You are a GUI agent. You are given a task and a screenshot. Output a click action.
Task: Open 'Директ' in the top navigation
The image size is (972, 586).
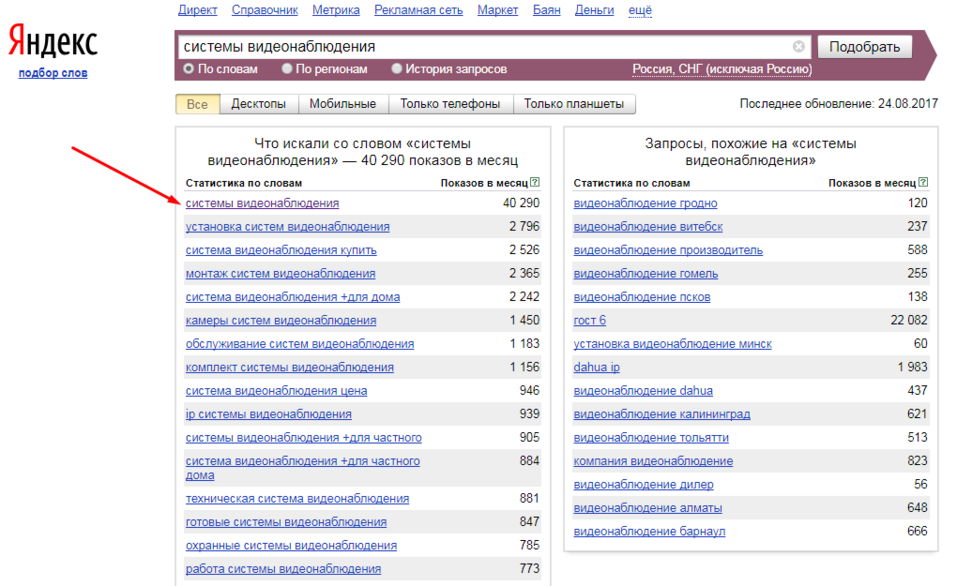click(198, 10)
